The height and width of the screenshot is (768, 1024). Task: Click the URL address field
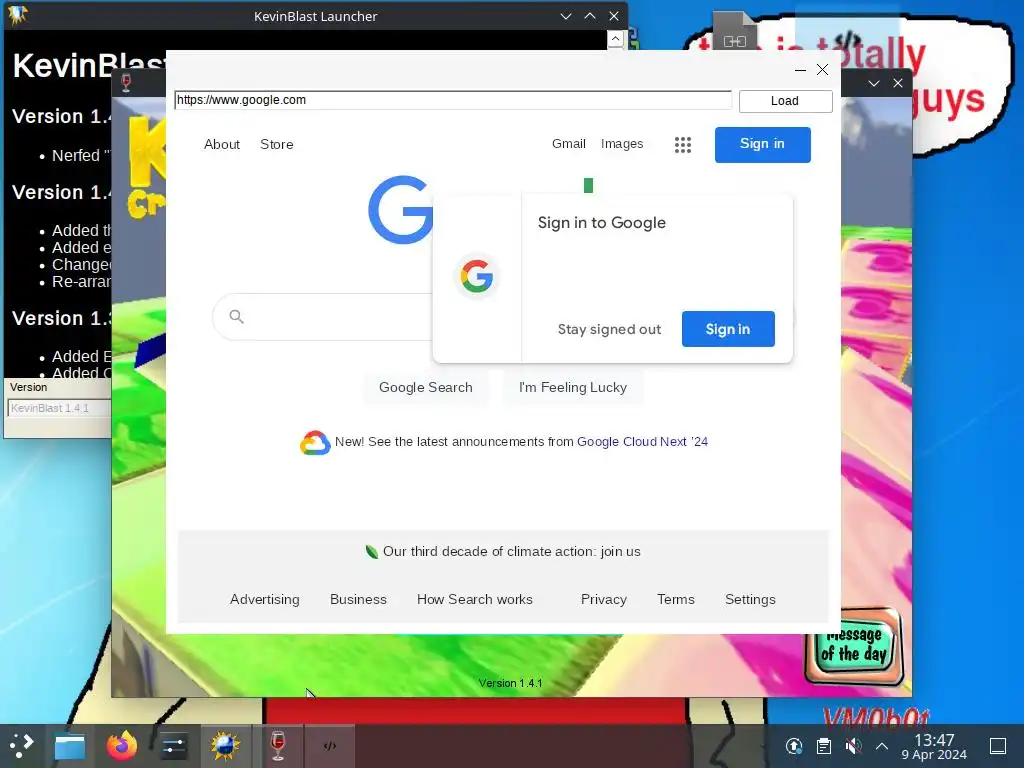453,100
